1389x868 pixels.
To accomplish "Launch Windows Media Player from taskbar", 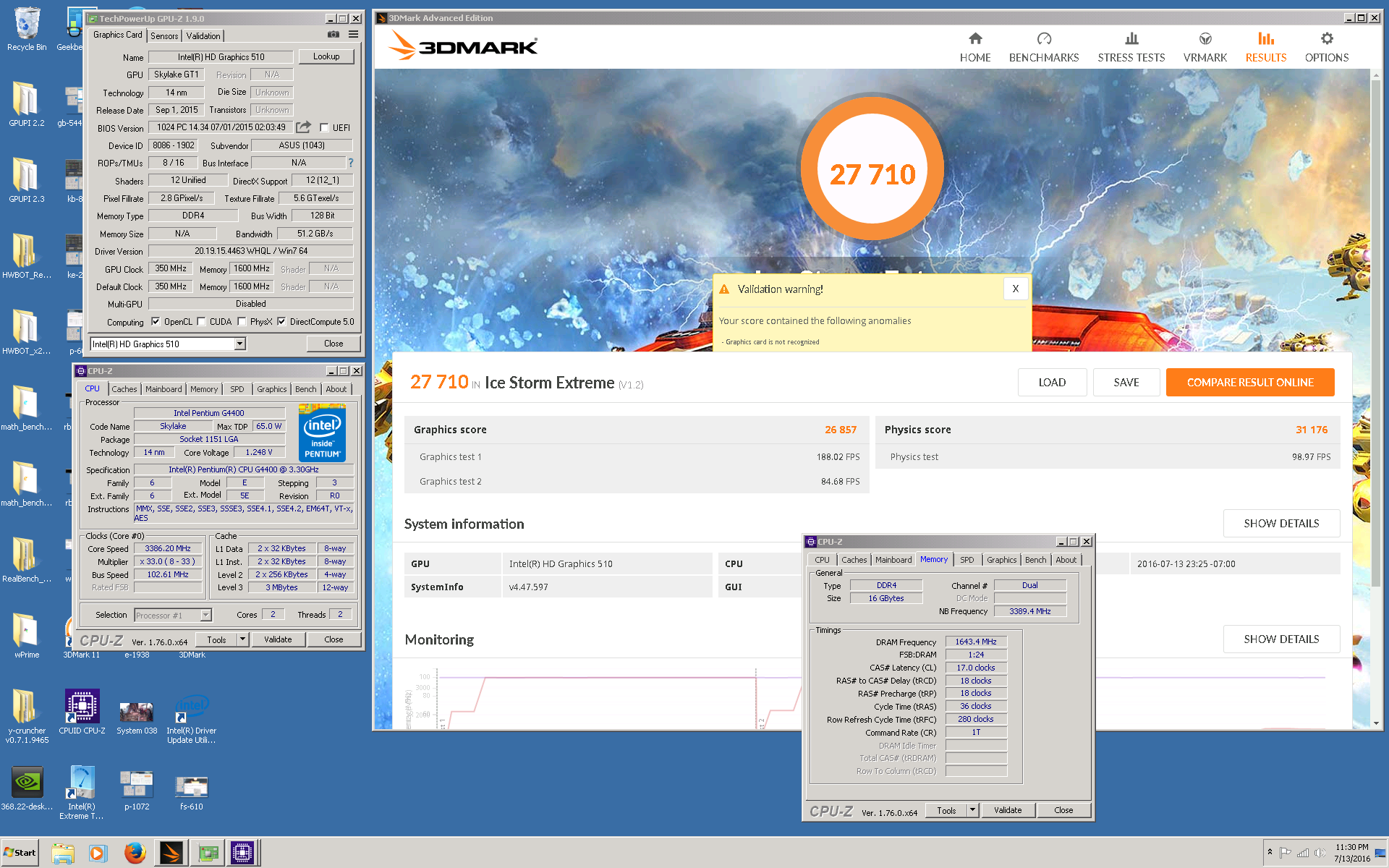I will coord(98,853).
